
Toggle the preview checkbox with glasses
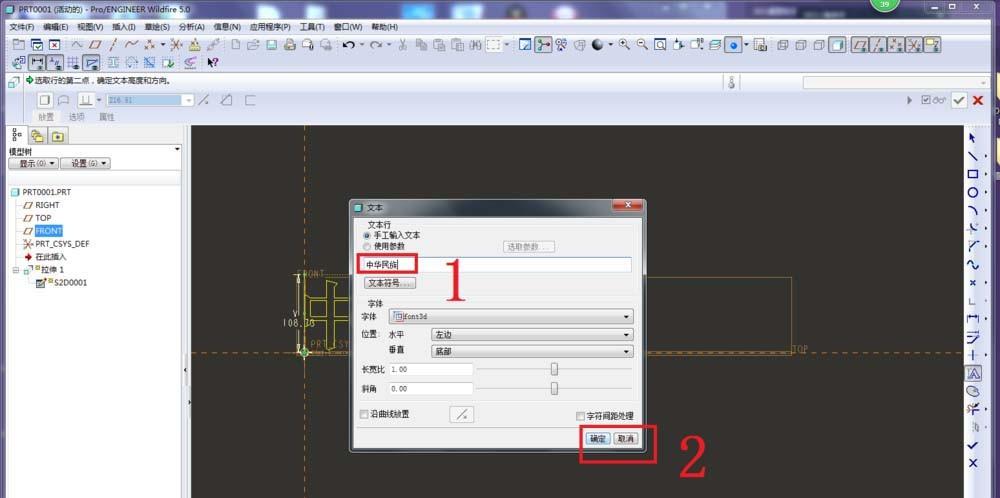pos(927,100)
